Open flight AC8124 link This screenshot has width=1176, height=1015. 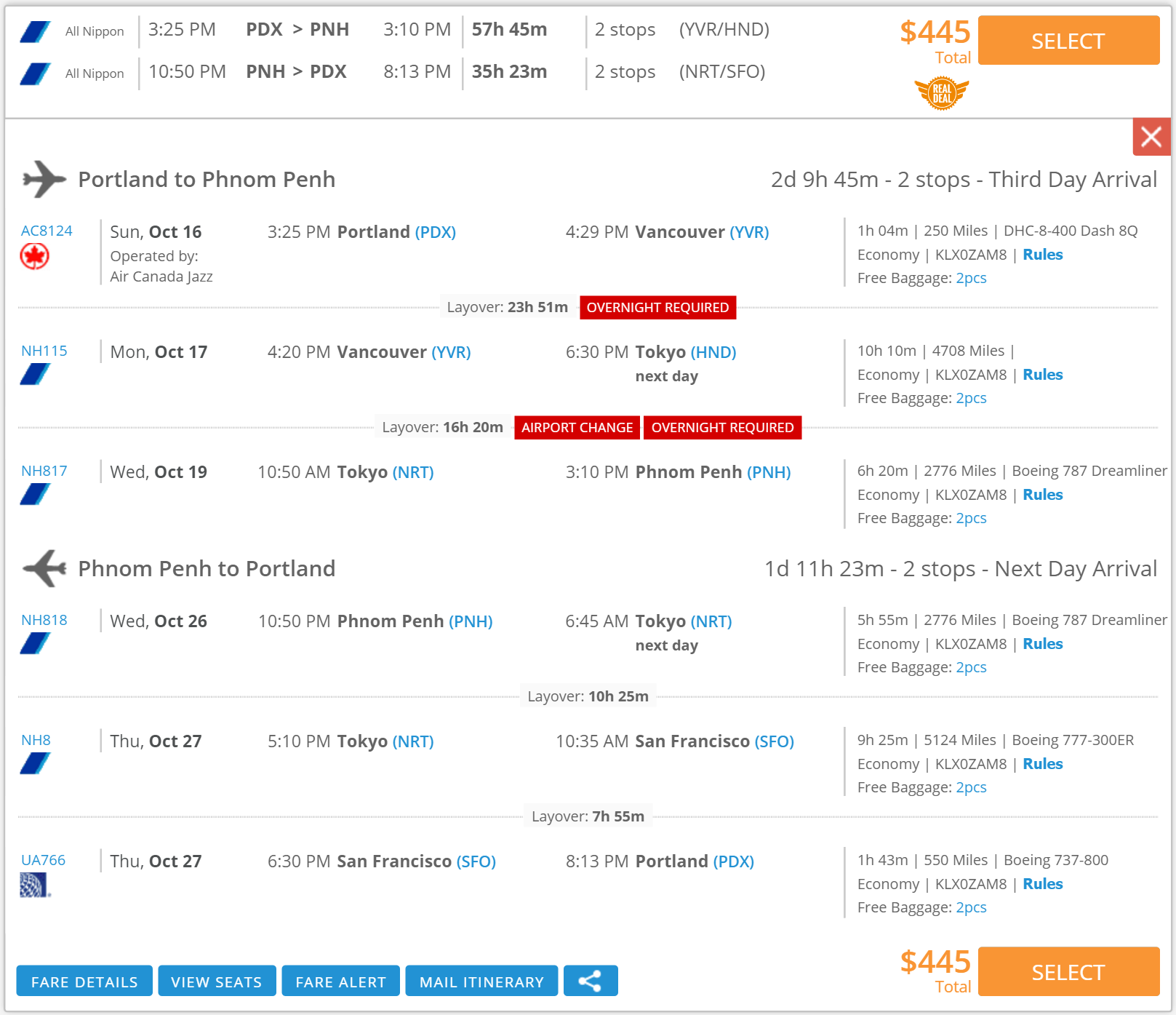(x=47, y=231)
